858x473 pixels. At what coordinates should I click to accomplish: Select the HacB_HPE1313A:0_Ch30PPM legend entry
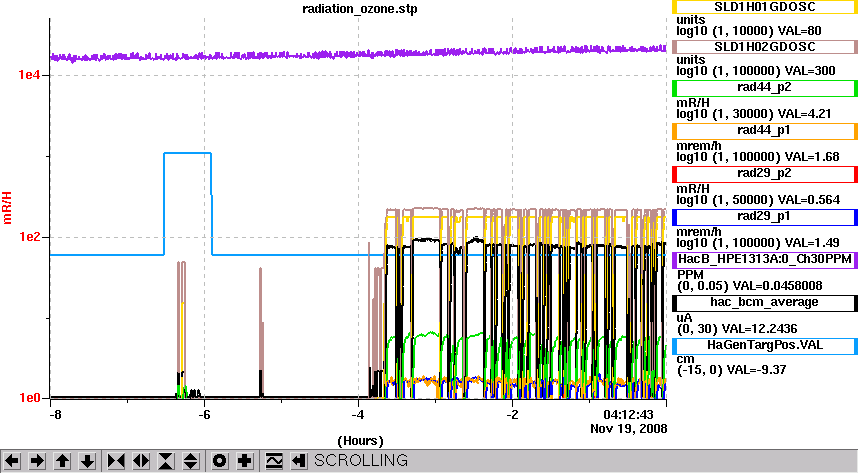764,259
